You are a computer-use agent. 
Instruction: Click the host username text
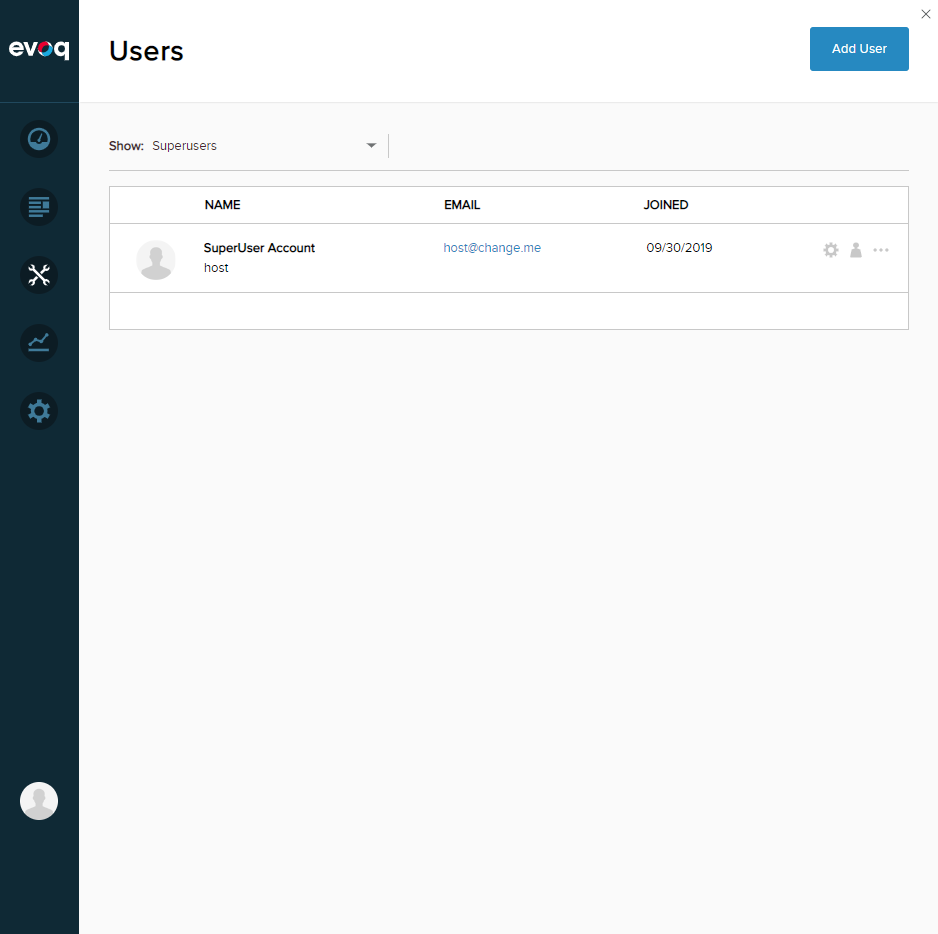[x=216, y=267]
